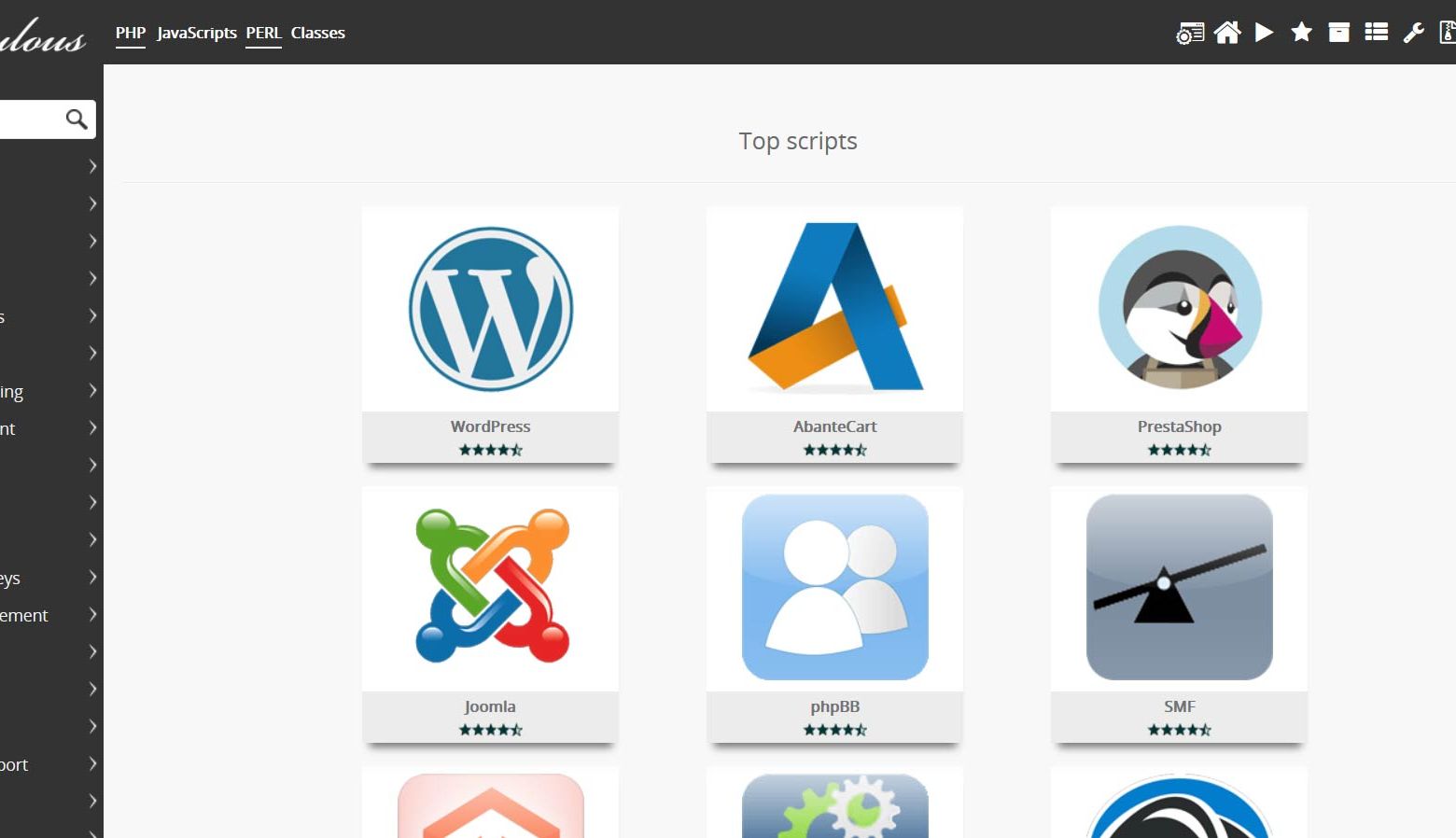Go to the Softaculous home via house icon
This screenshot has width=1456, height=838.
pyautogui.click(x=1227, y=33)
